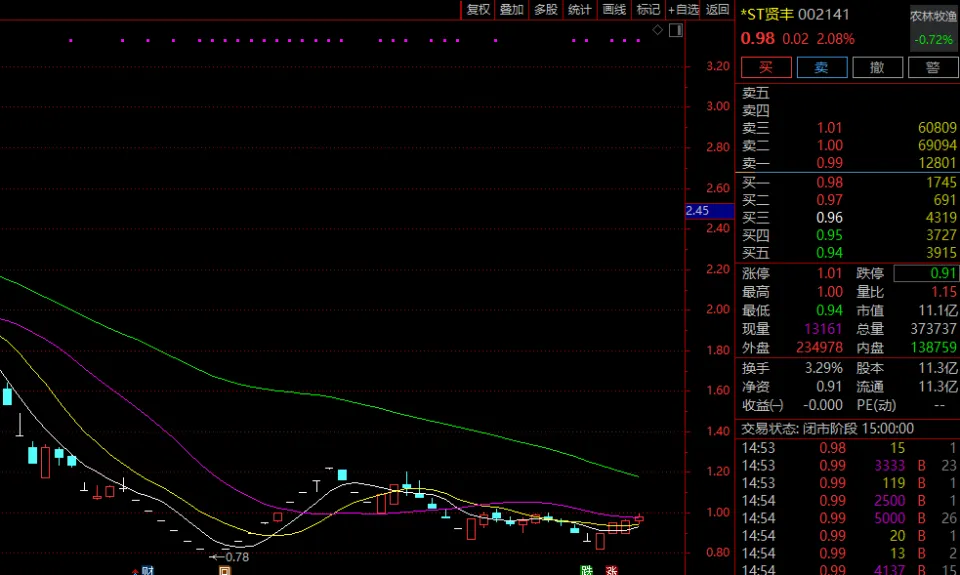Screen dimensions: 960x575
Task: Click the 警 alert button
Action: click(932, 67)
